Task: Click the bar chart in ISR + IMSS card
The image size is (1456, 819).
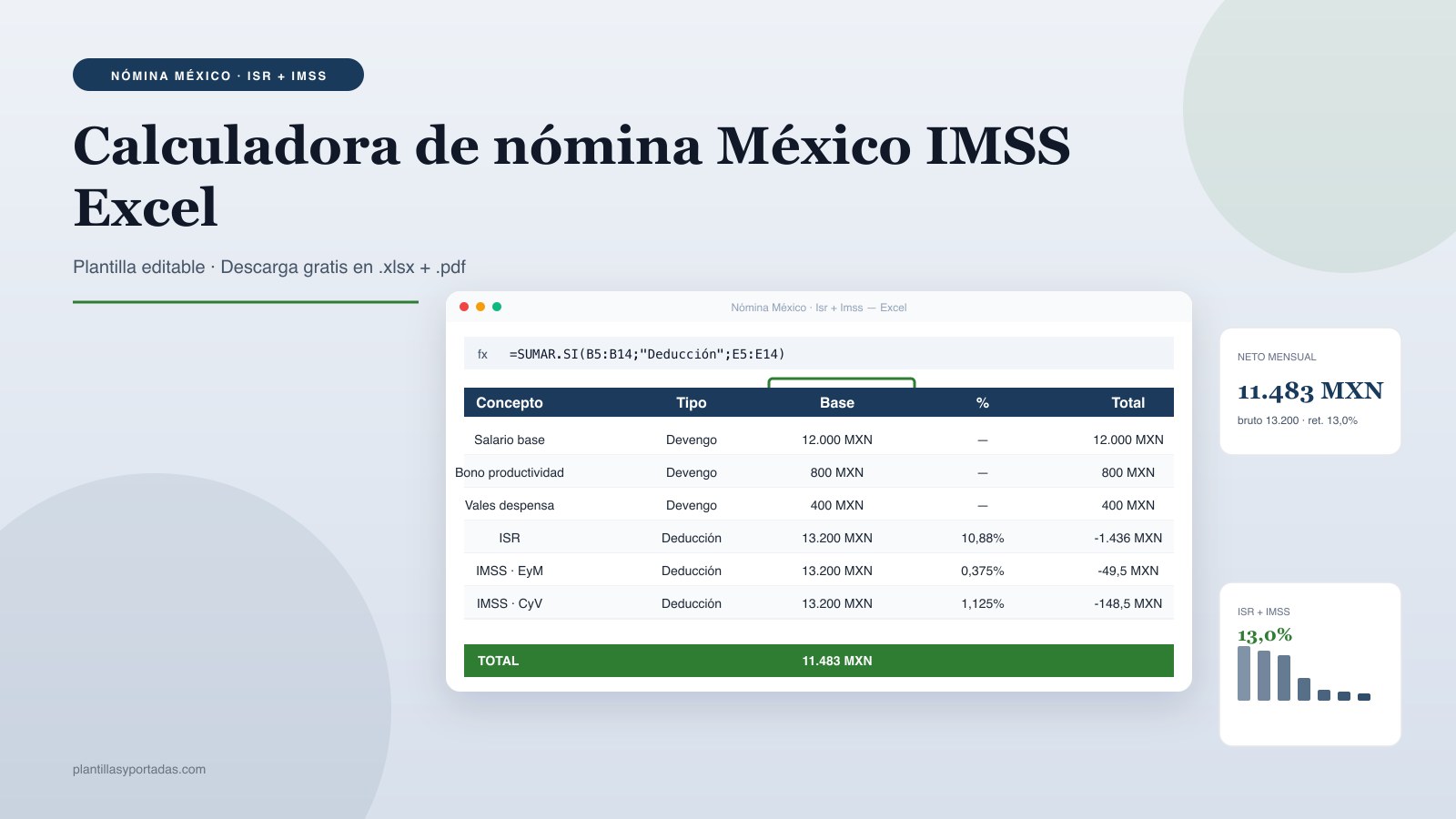Action: coord(1304,673)
